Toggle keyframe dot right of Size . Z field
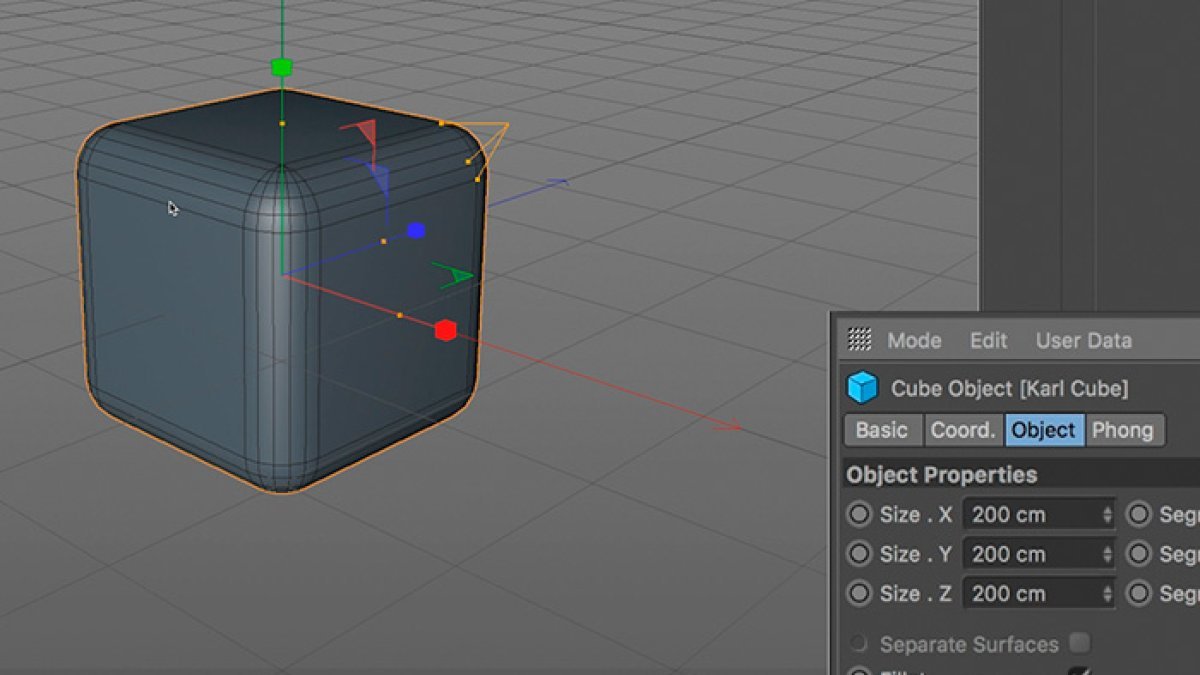Image resolution: width=1200 pixels, height=675 pixels. tap(1139, 593)
